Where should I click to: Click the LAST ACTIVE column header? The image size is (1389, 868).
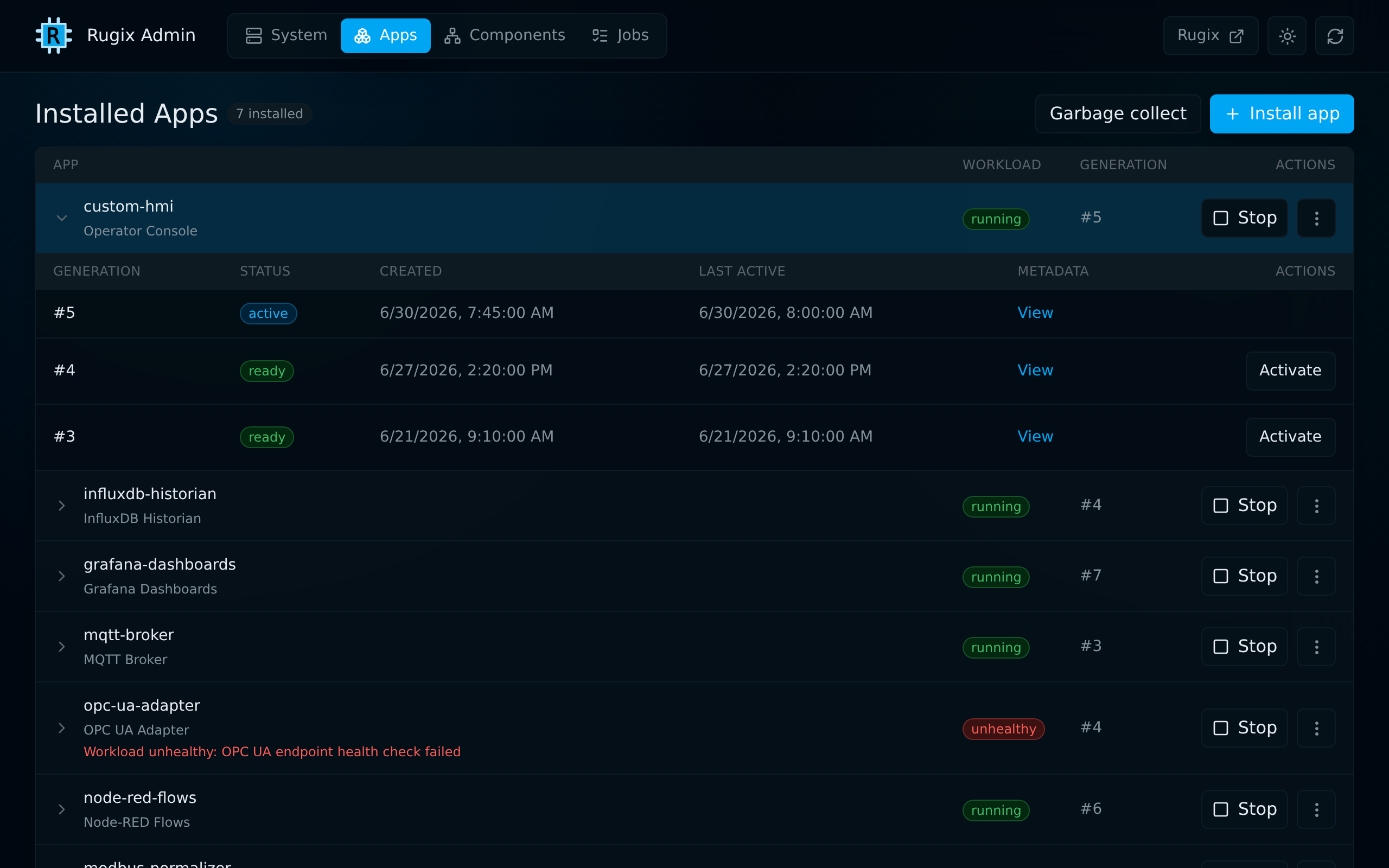(742, 272)
